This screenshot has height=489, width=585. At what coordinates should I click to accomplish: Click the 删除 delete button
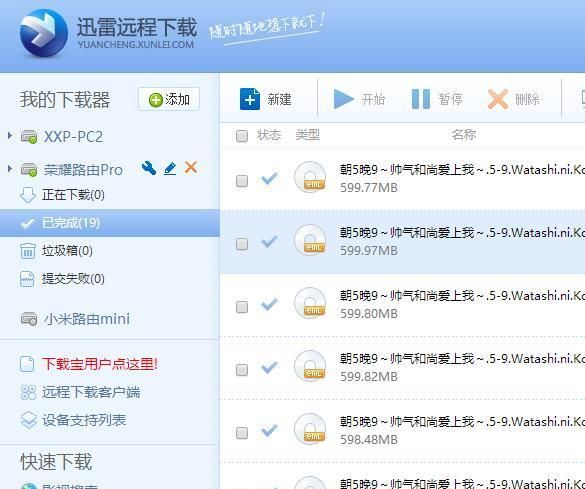(514, 99)
